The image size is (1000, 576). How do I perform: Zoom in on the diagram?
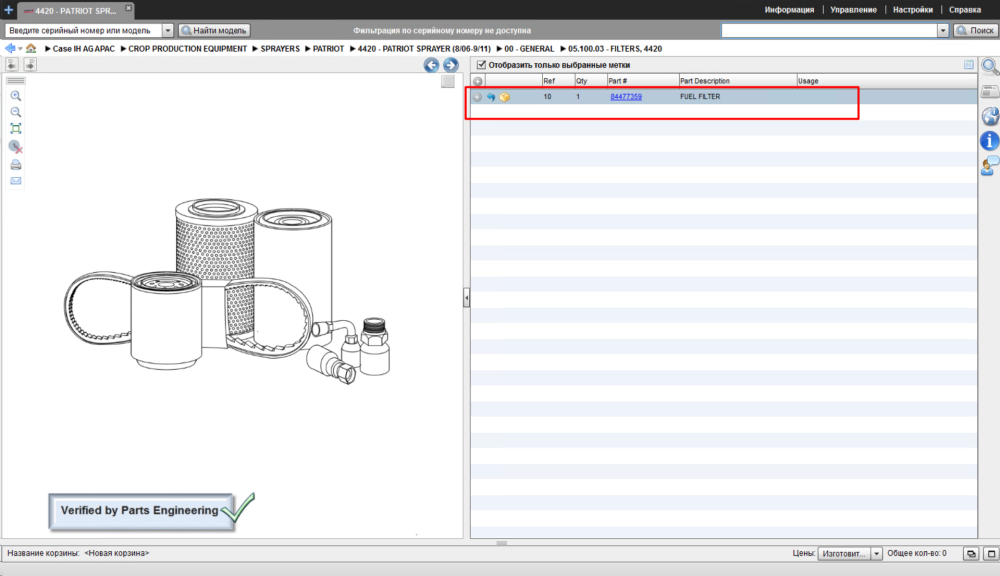coord(16,96)
